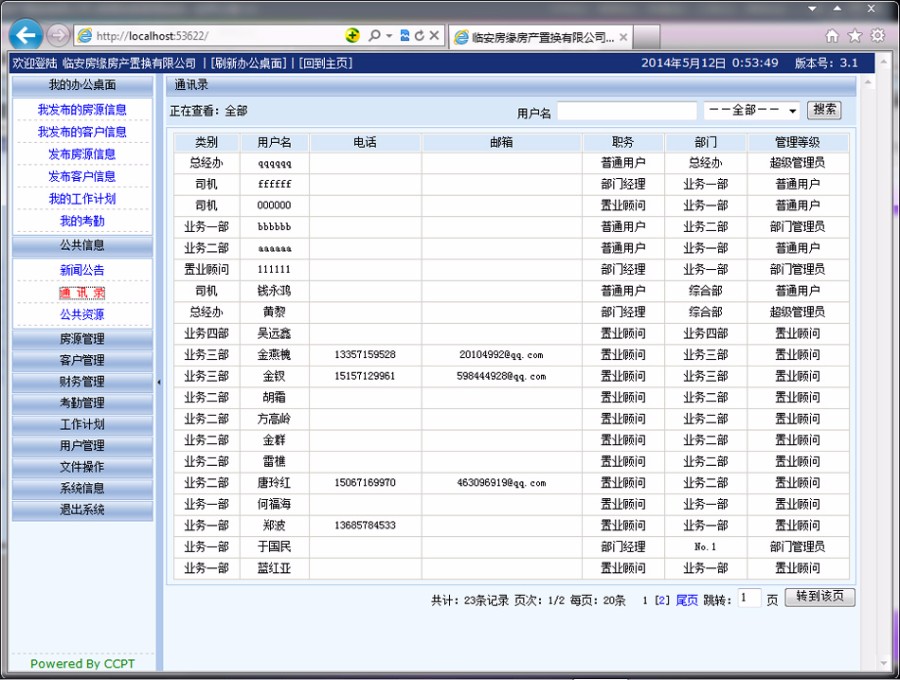
Task: Click the address bar search magnifier icon
Action: point(375,36)
